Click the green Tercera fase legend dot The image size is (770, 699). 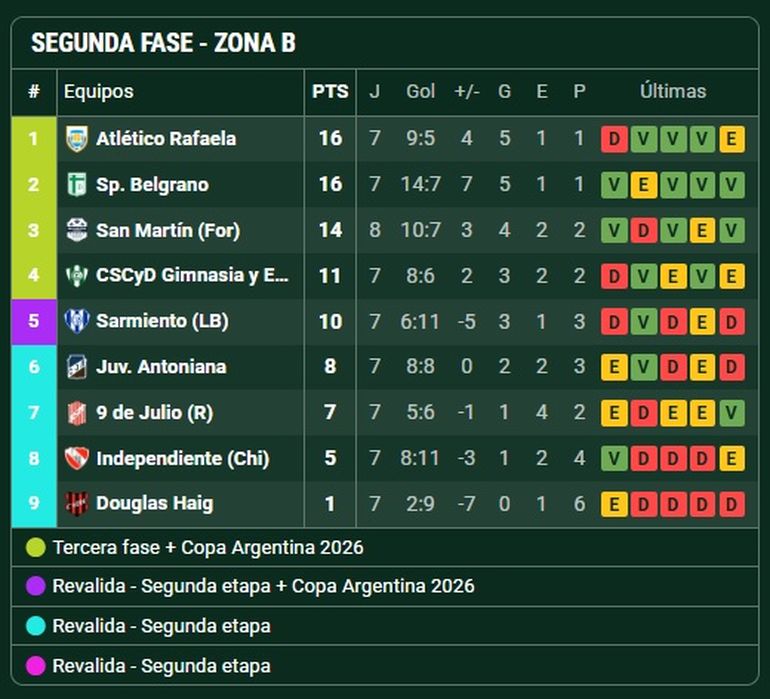tap(36, 547)
